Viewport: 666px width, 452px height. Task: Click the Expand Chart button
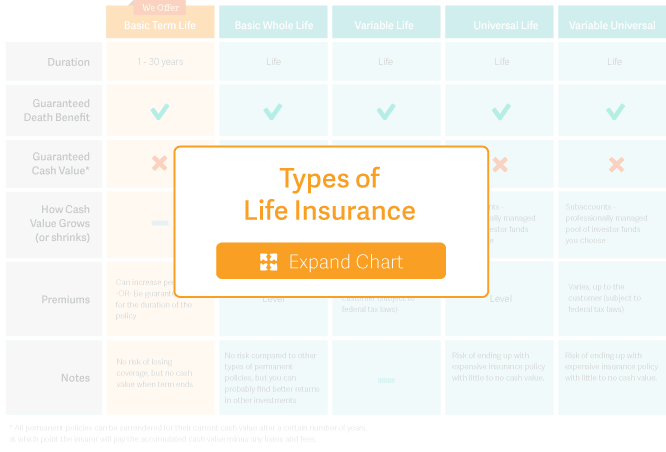[x=331, y=261]
